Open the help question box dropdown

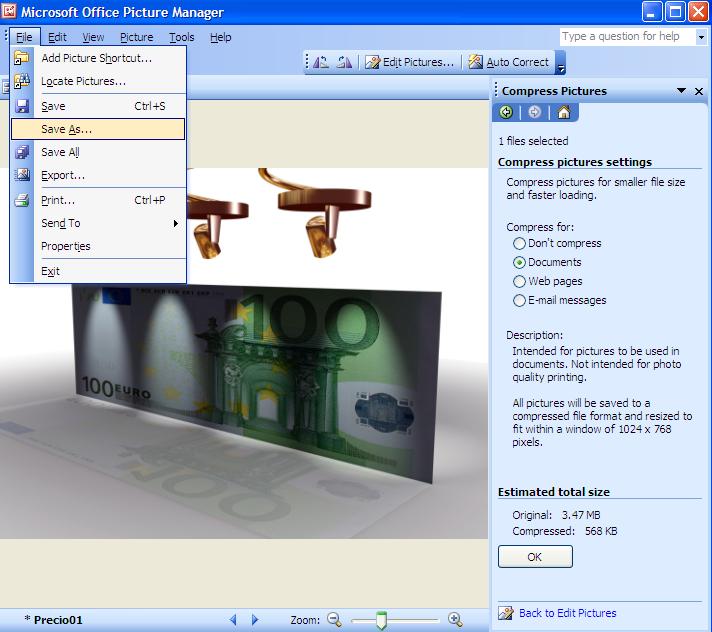click(702, 37)
